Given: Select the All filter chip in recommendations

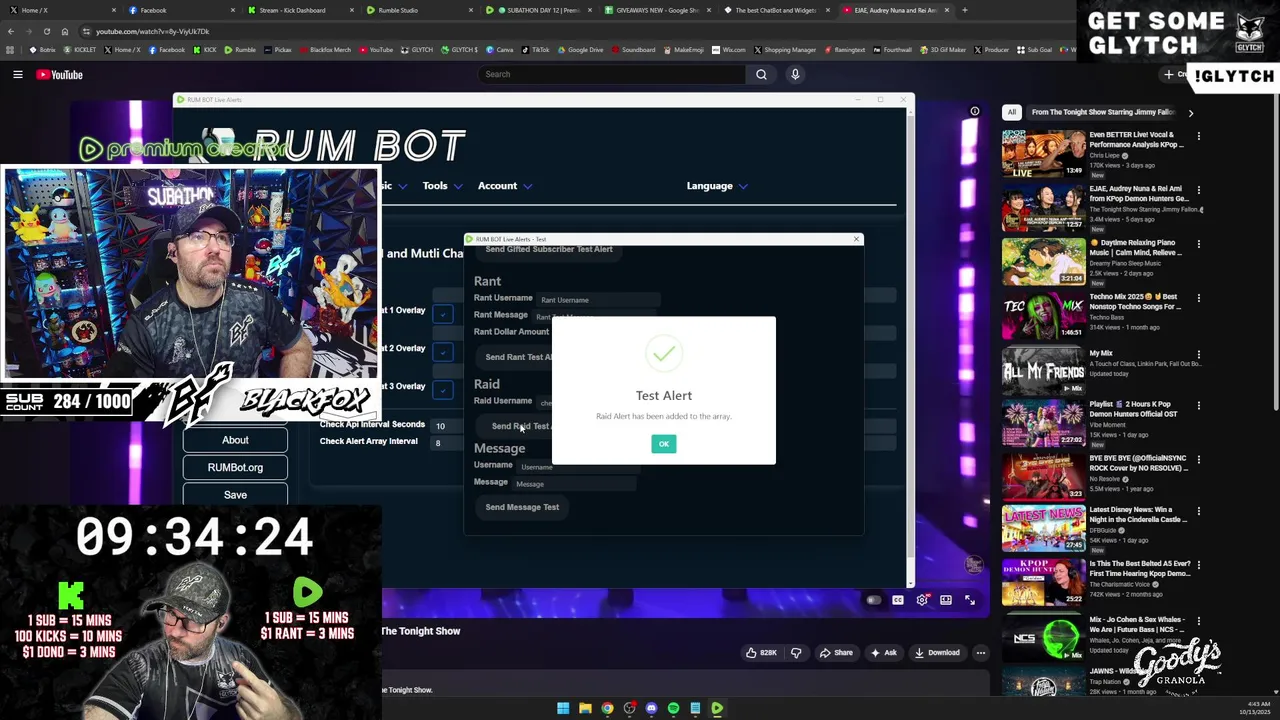Looking at the screenshot, I should 1012,112.
